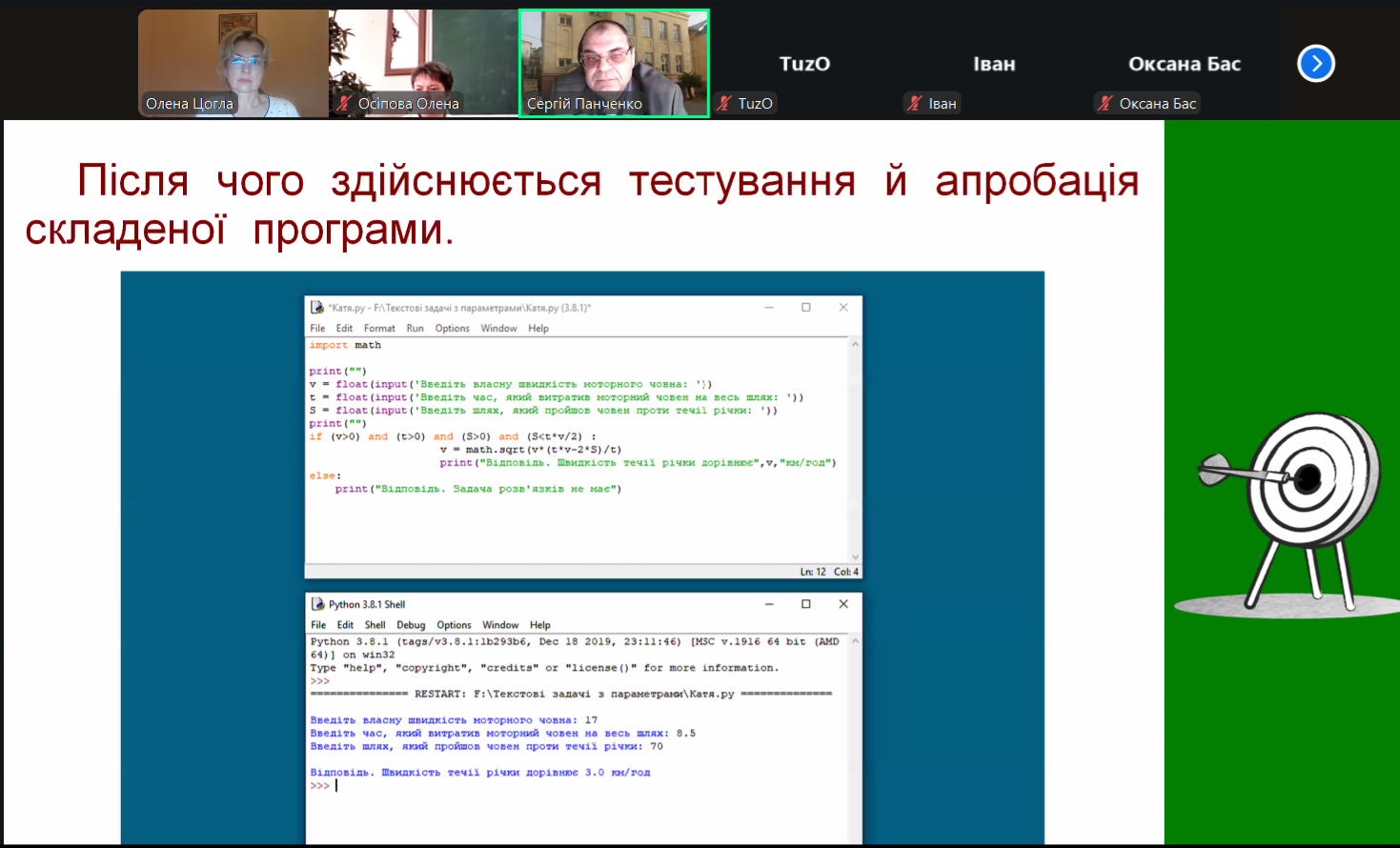This screenshot has width=1400, height=848.
Task: Click Python file icon in Катя.py title bar
Action: 317,308
